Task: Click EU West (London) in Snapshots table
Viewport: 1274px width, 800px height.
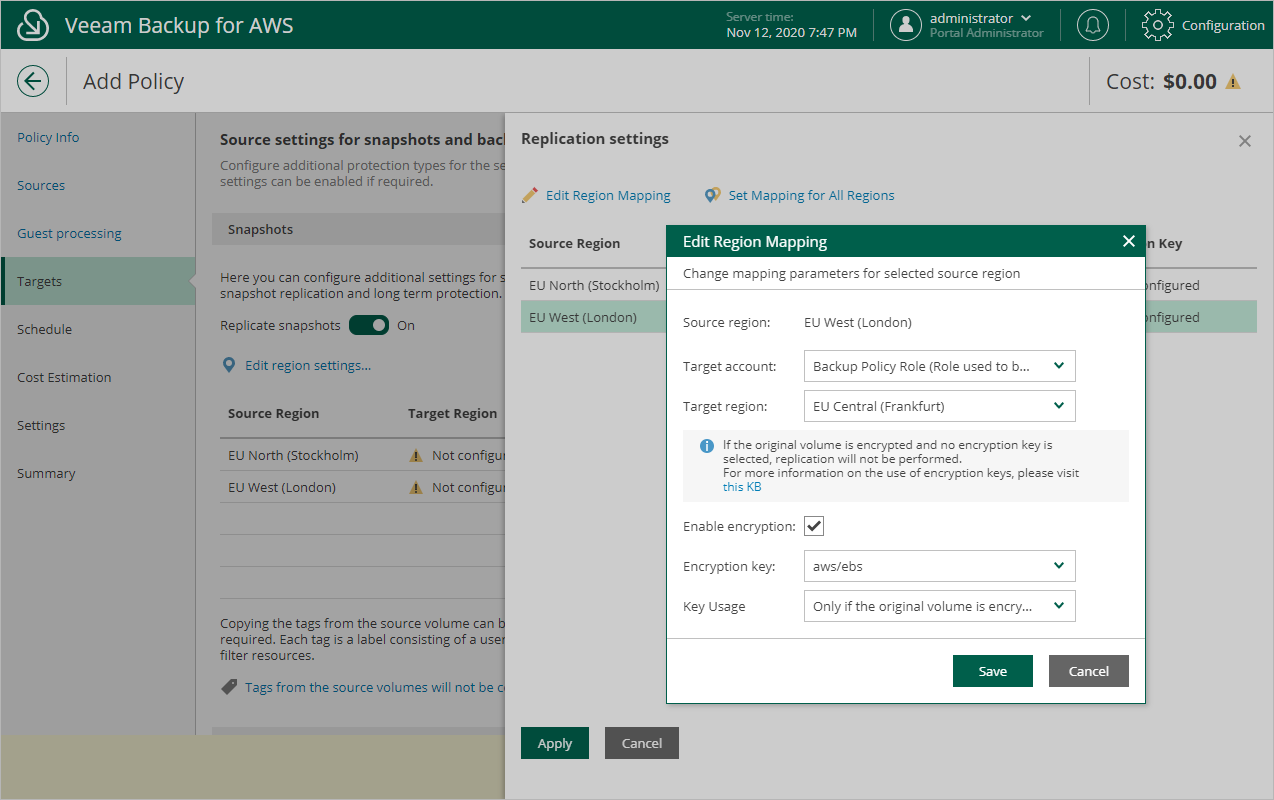Action: [282, 487]
